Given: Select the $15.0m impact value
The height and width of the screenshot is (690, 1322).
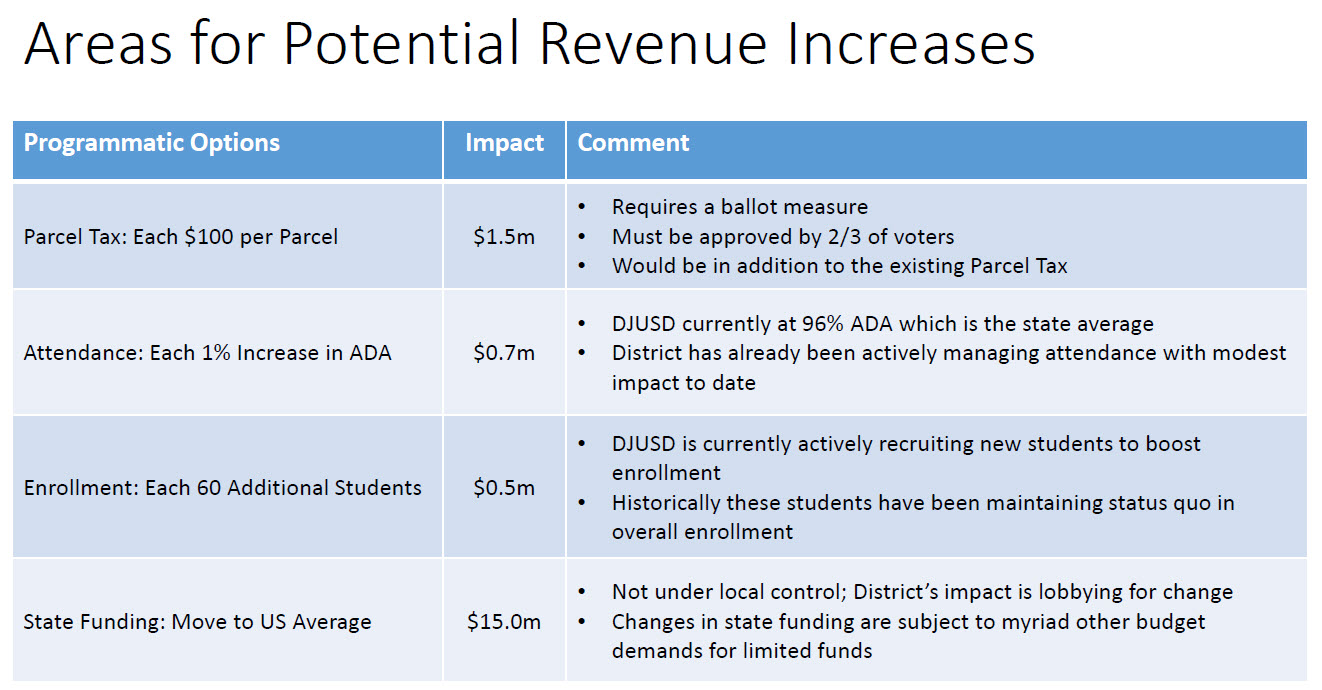Looking at the screenshot, I should (504, 622).
